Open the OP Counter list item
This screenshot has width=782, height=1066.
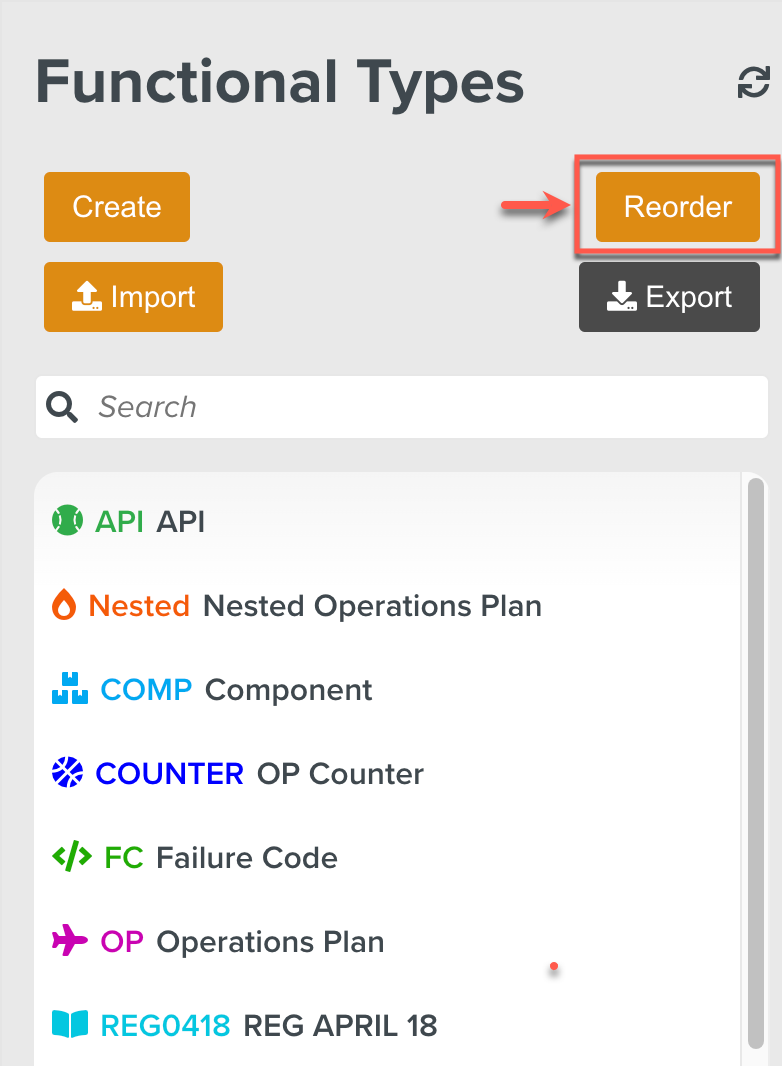click(340, 774)
